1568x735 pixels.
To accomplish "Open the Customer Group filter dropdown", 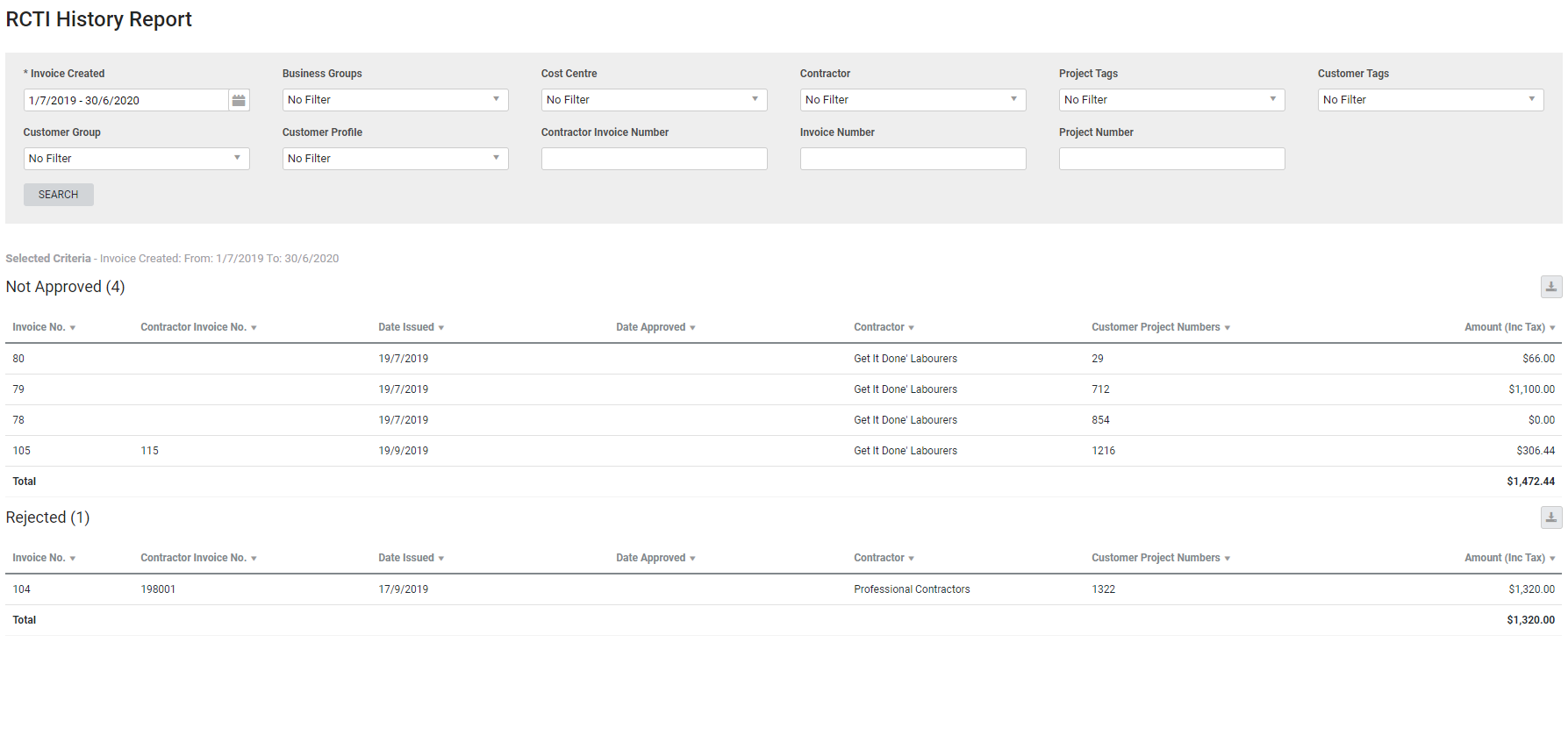I will [136, 159].
